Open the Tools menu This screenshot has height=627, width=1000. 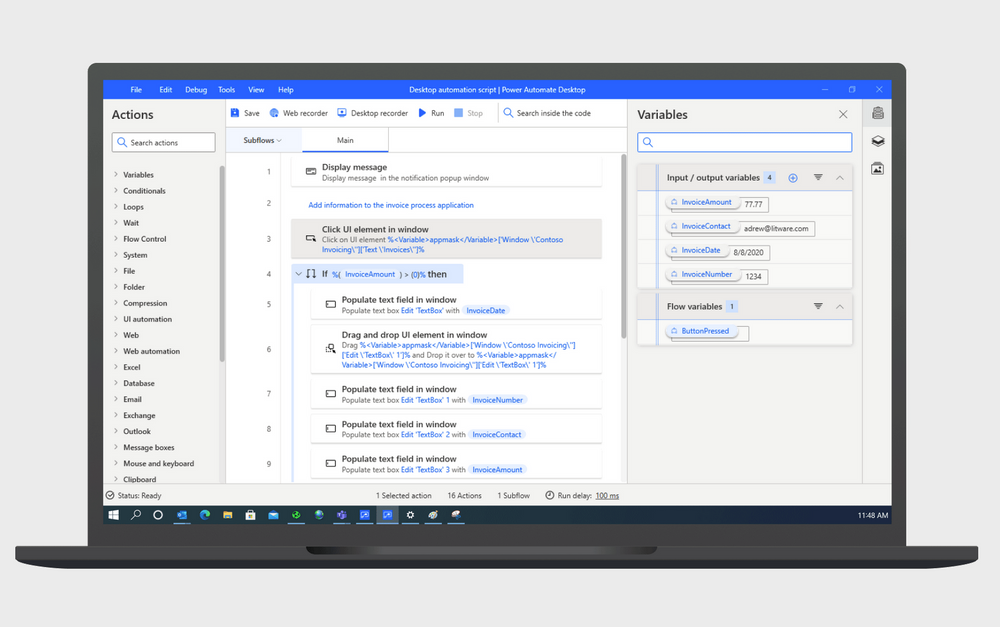(x=226, y=90)
